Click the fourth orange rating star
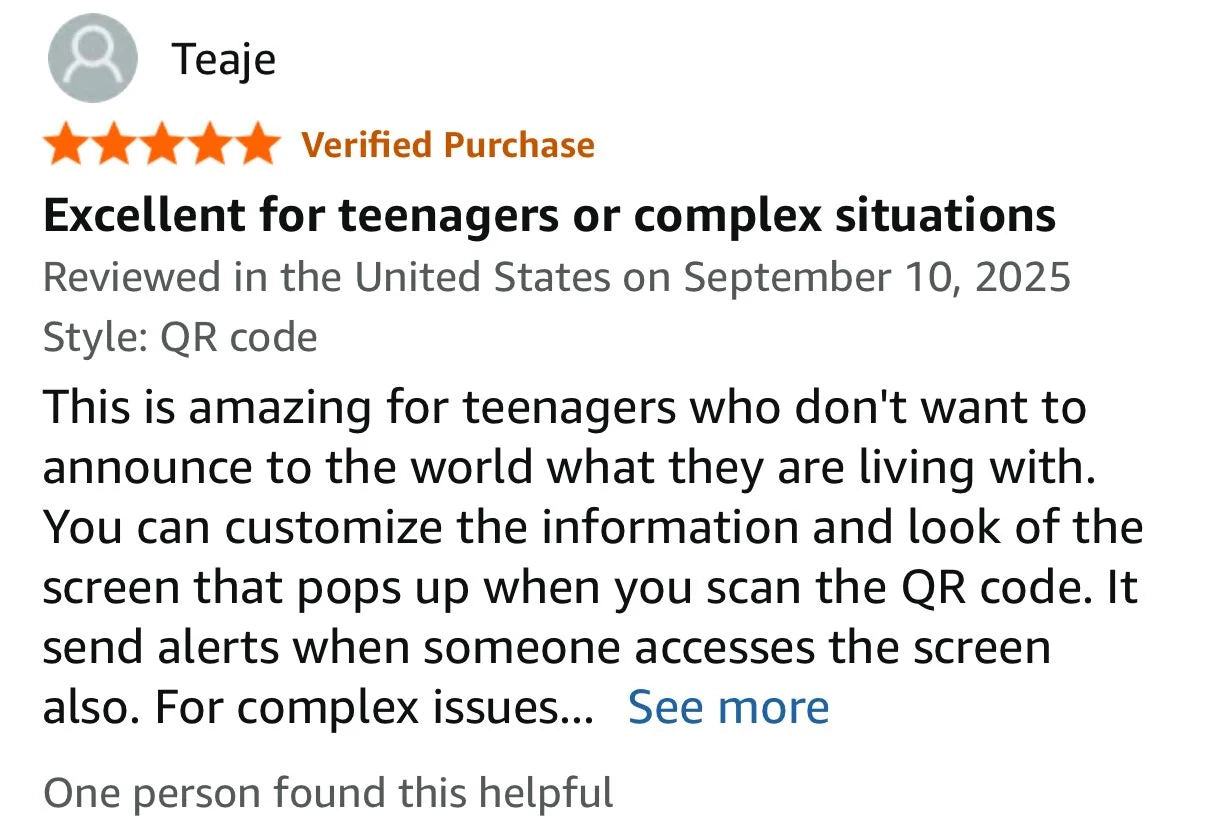The width and height of the screenshot is (1206, 834). (210, 145)
